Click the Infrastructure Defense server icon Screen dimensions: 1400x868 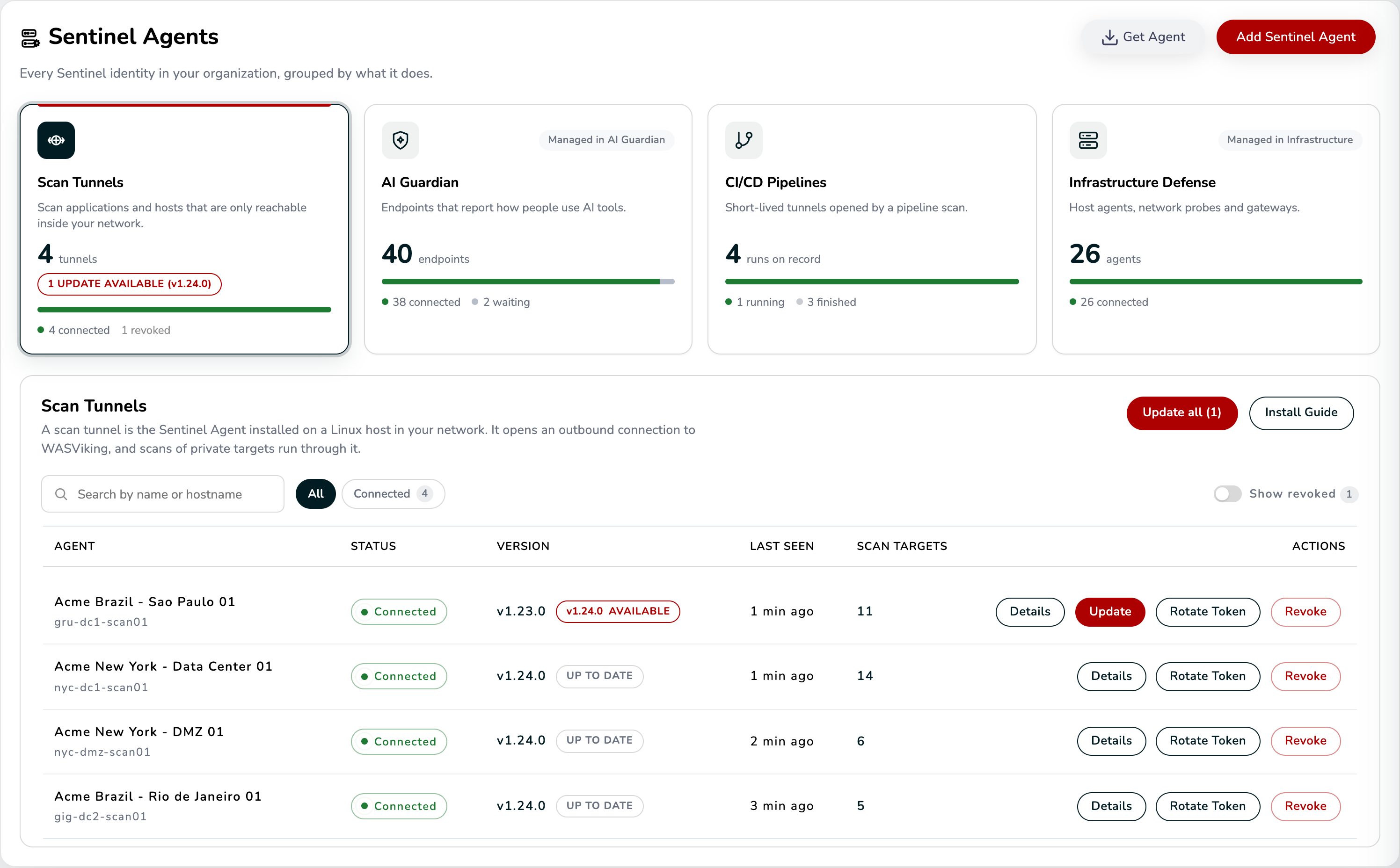click(x=1087, y=140)
